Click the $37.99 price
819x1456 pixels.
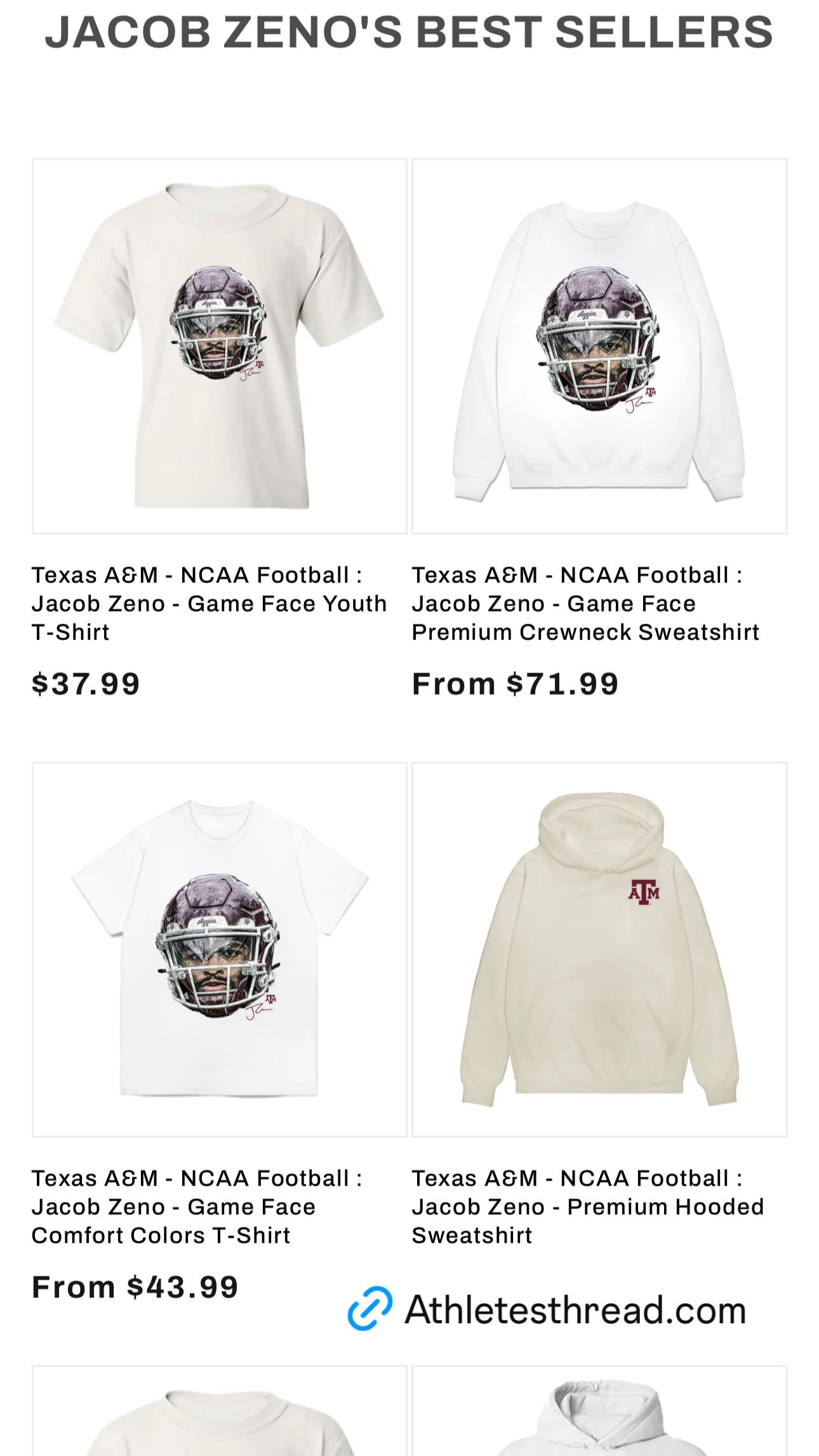(86, 684)
